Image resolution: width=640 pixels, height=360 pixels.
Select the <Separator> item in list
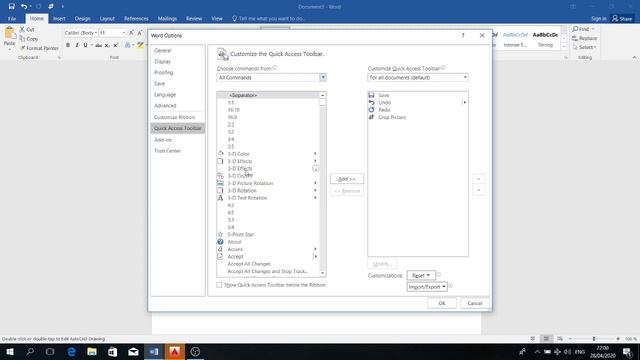pyautogui.click(x=267, y=95)
